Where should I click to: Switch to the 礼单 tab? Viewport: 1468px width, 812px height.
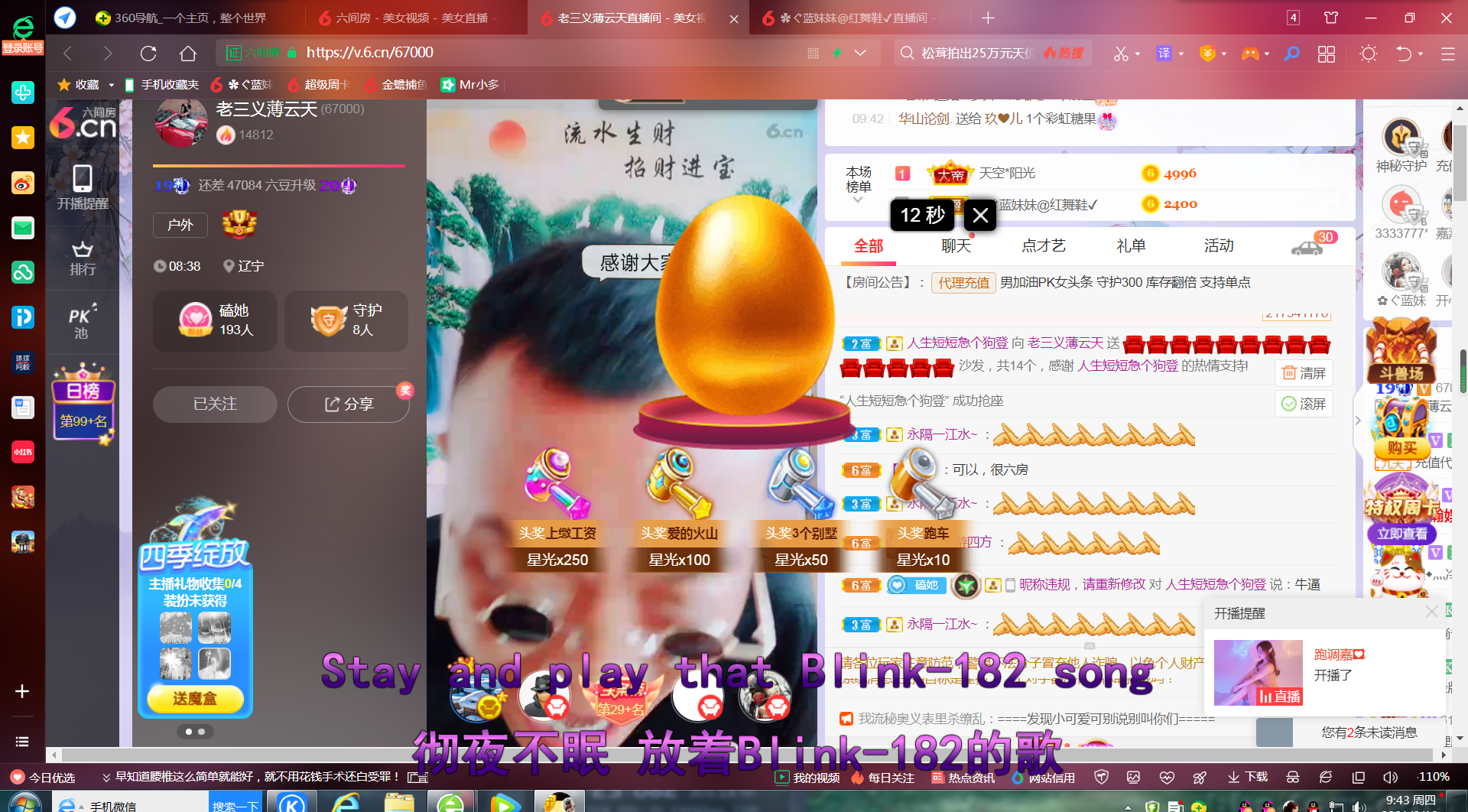[1131, 245]
